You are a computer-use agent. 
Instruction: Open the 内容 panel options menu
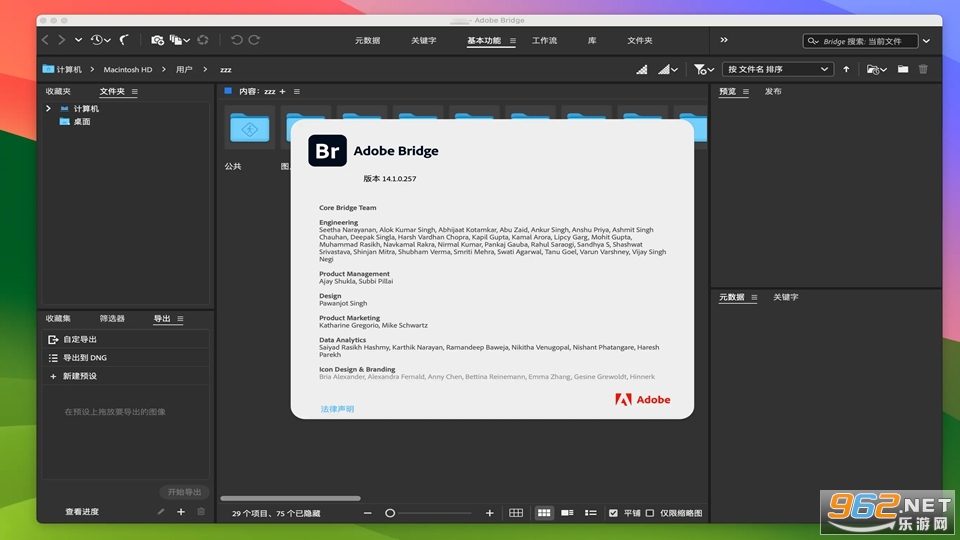point(297,92)
